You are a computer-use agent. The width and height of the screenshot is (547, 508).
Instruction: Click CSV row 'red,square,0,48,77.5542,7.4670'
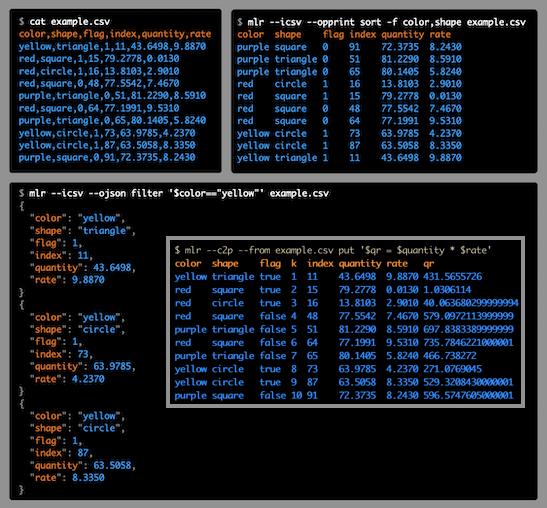click(99, 83)
